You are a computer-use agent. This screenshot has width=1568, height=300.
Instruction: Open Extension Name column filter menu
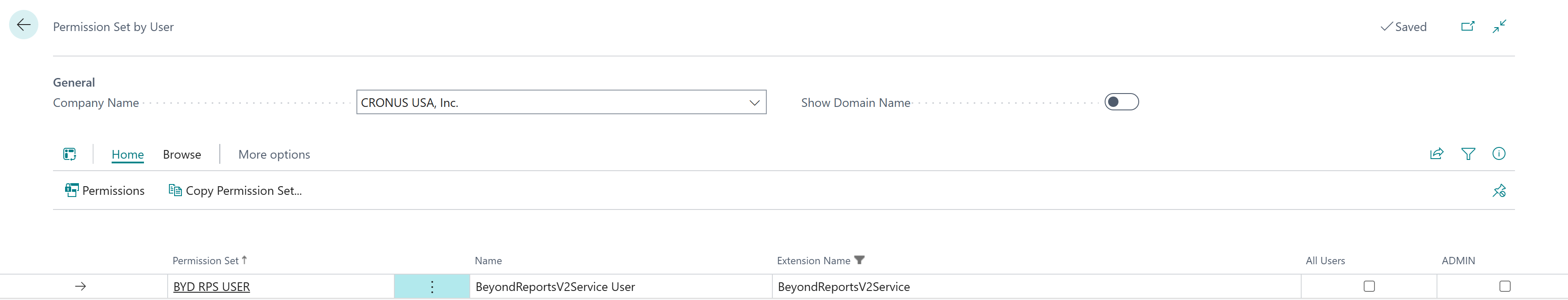point(859,260)
